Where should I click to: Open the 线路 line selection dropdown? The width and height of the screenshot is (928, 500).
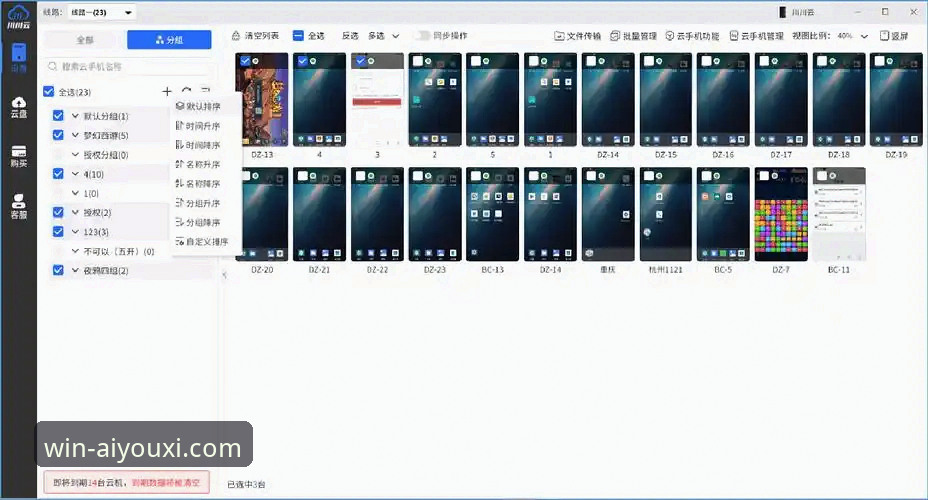pos(102,12)
